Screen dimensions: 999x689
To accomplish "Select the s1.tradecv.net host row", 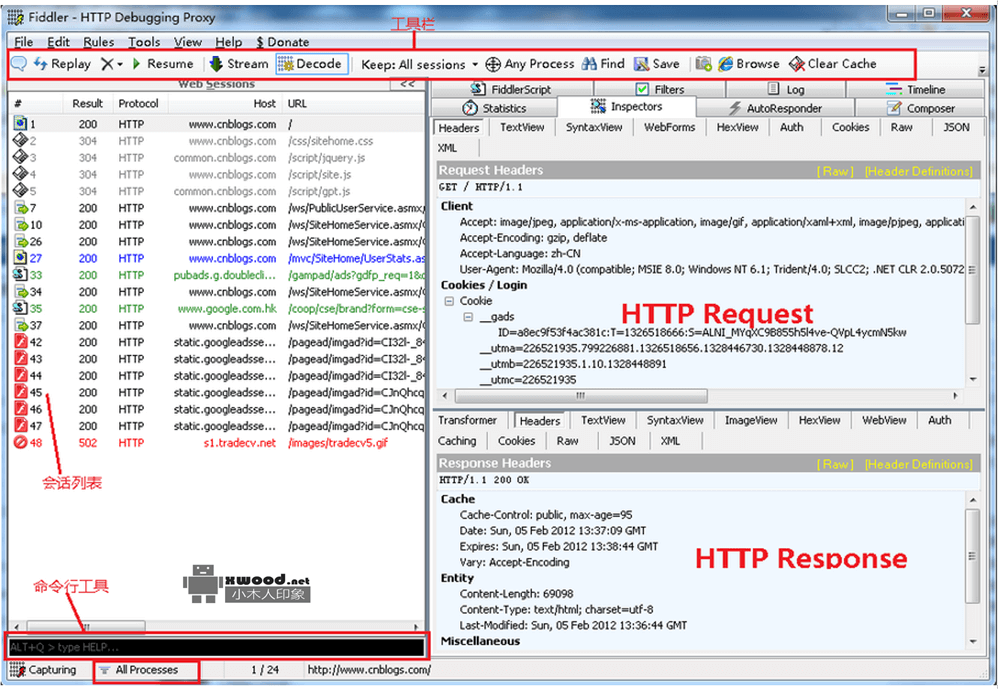I will tap(217, 442).
